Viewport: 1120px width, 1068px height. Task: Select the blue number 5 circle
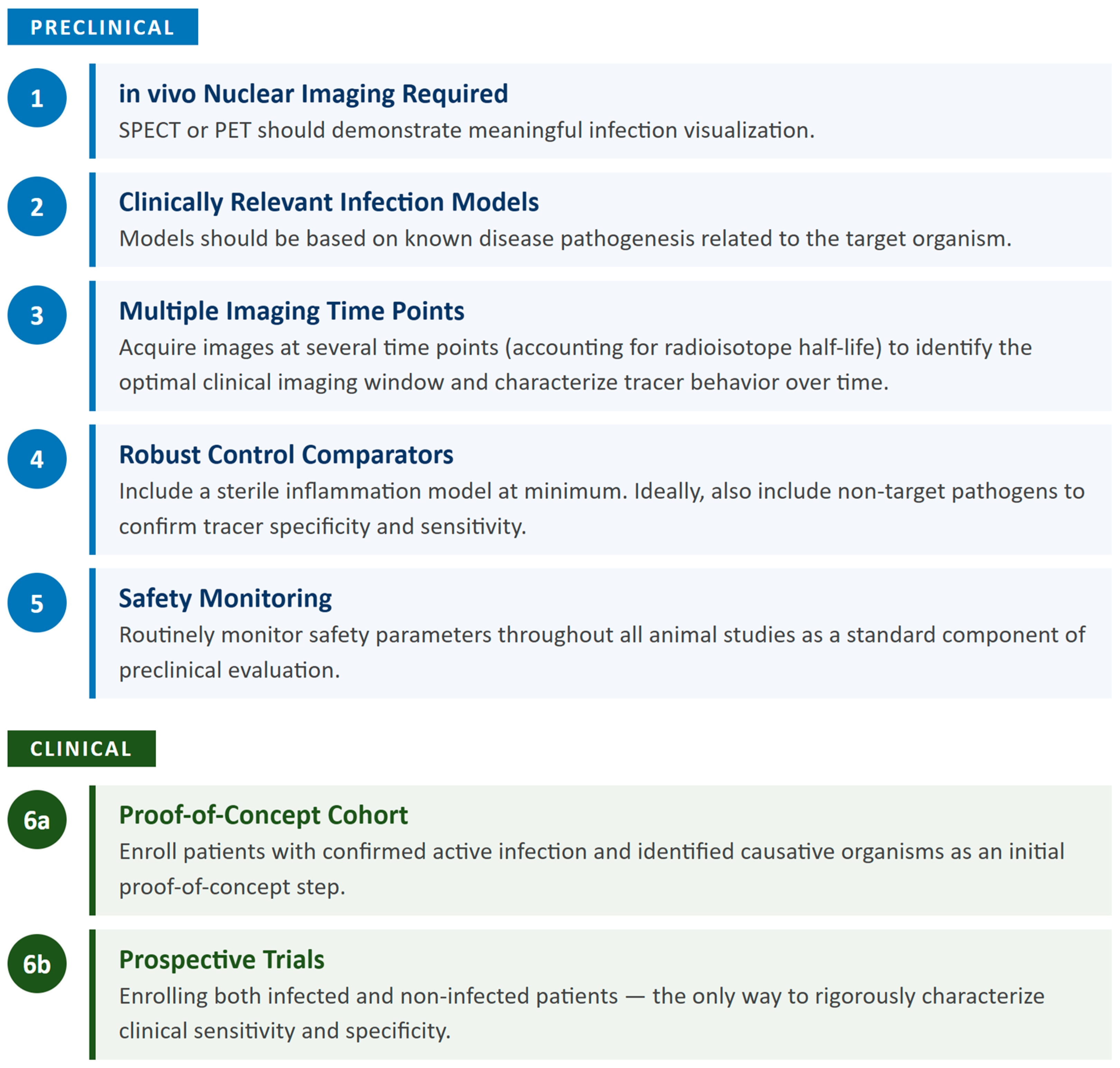[37, 603]
